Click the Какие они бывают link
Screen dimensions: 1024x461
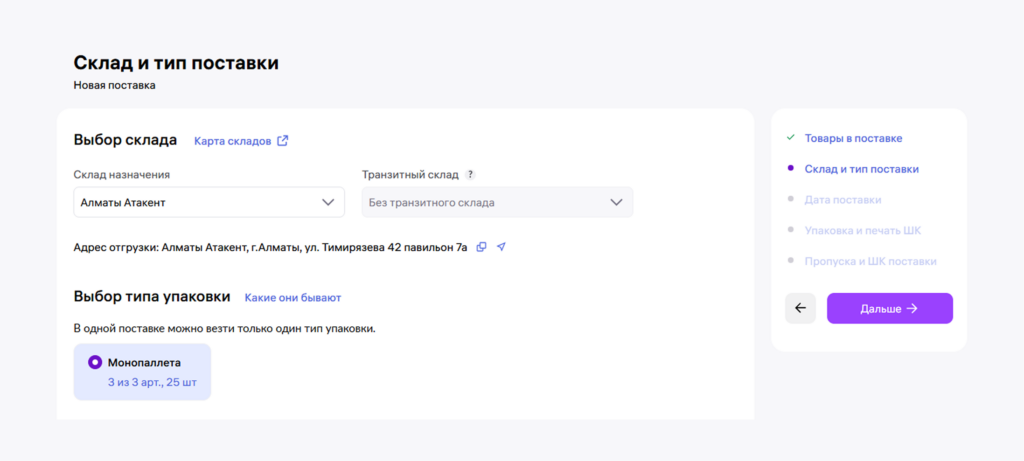tap(293, 298)
